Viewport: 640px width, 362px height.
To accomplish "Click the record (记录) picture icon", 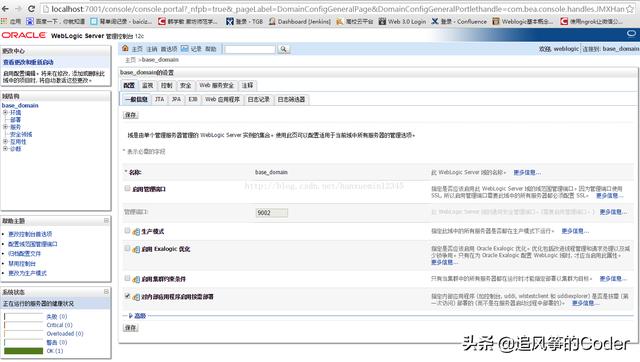I will coord(184,49).
